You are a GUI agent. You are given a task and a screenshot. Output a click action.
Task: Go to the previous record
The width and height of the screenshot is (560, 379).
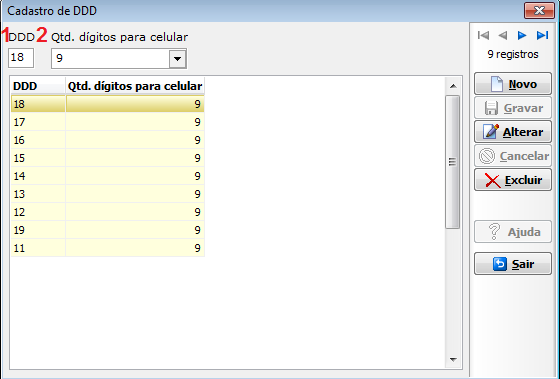tap(503, 35)
